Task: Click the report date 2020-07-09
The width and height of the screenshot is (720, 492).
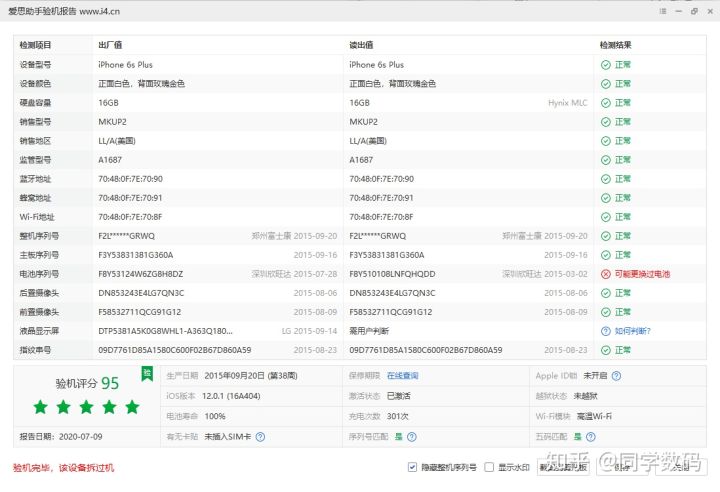Action: [80, 437]
